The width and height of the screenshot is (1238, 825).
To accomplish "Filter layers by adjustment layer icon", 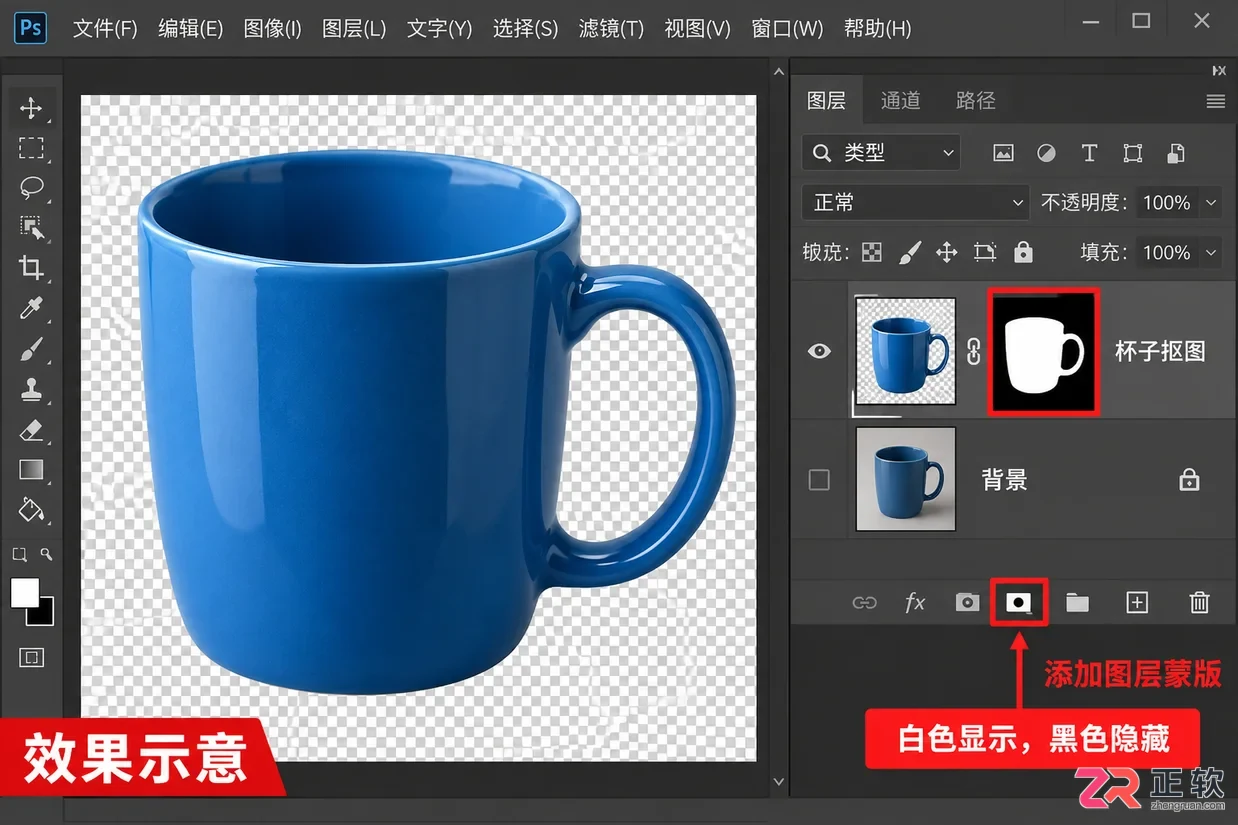I will (1046, 153).
